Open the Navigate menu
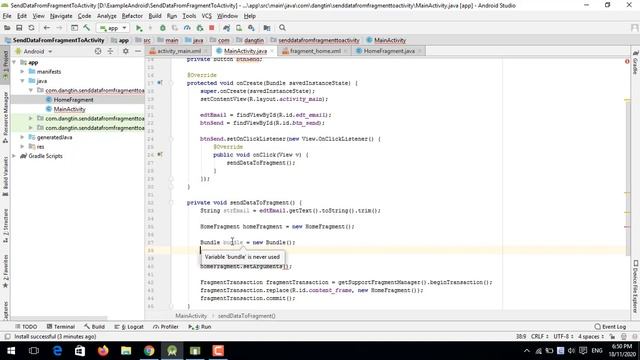 pyautogui.click(x=61, y=16)
